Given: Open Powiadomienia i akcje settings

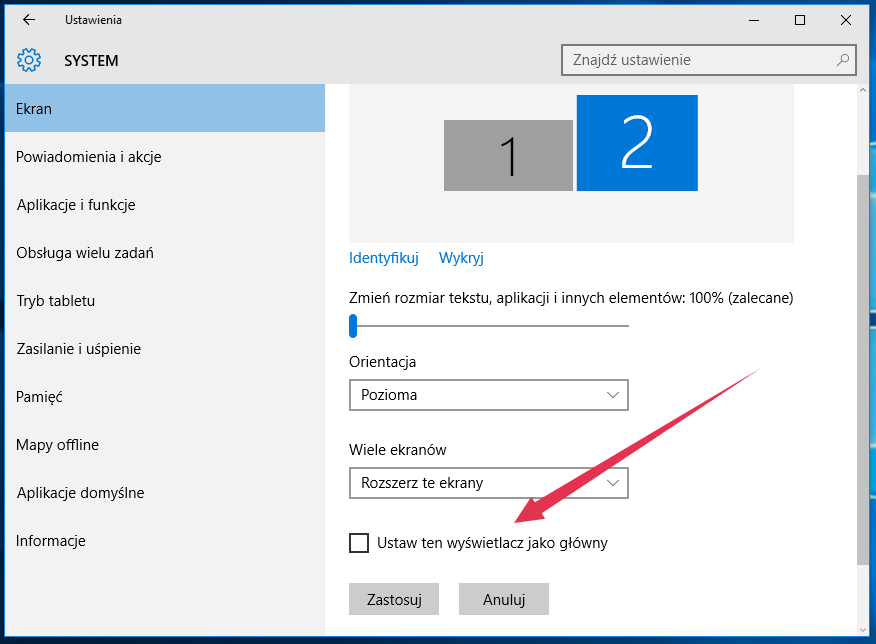Looking at the screenshot, I should [x=165, y=157].
